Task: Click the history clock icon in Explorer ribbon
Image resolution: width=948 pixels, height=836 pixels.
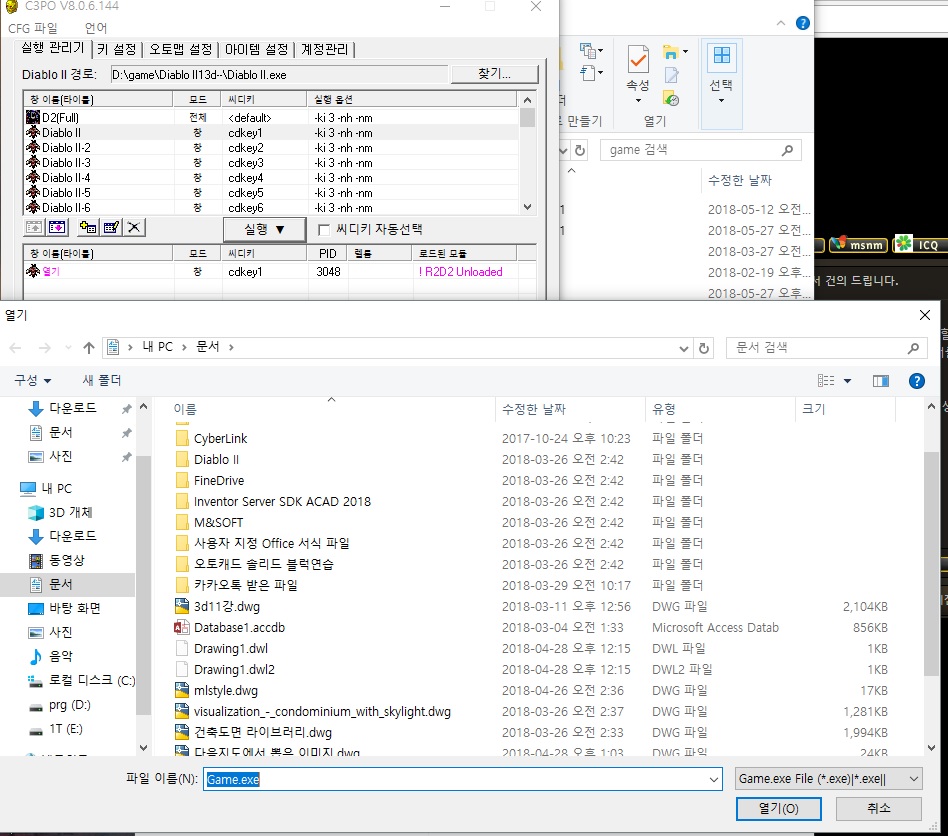Action: click(x=671, y=99)
